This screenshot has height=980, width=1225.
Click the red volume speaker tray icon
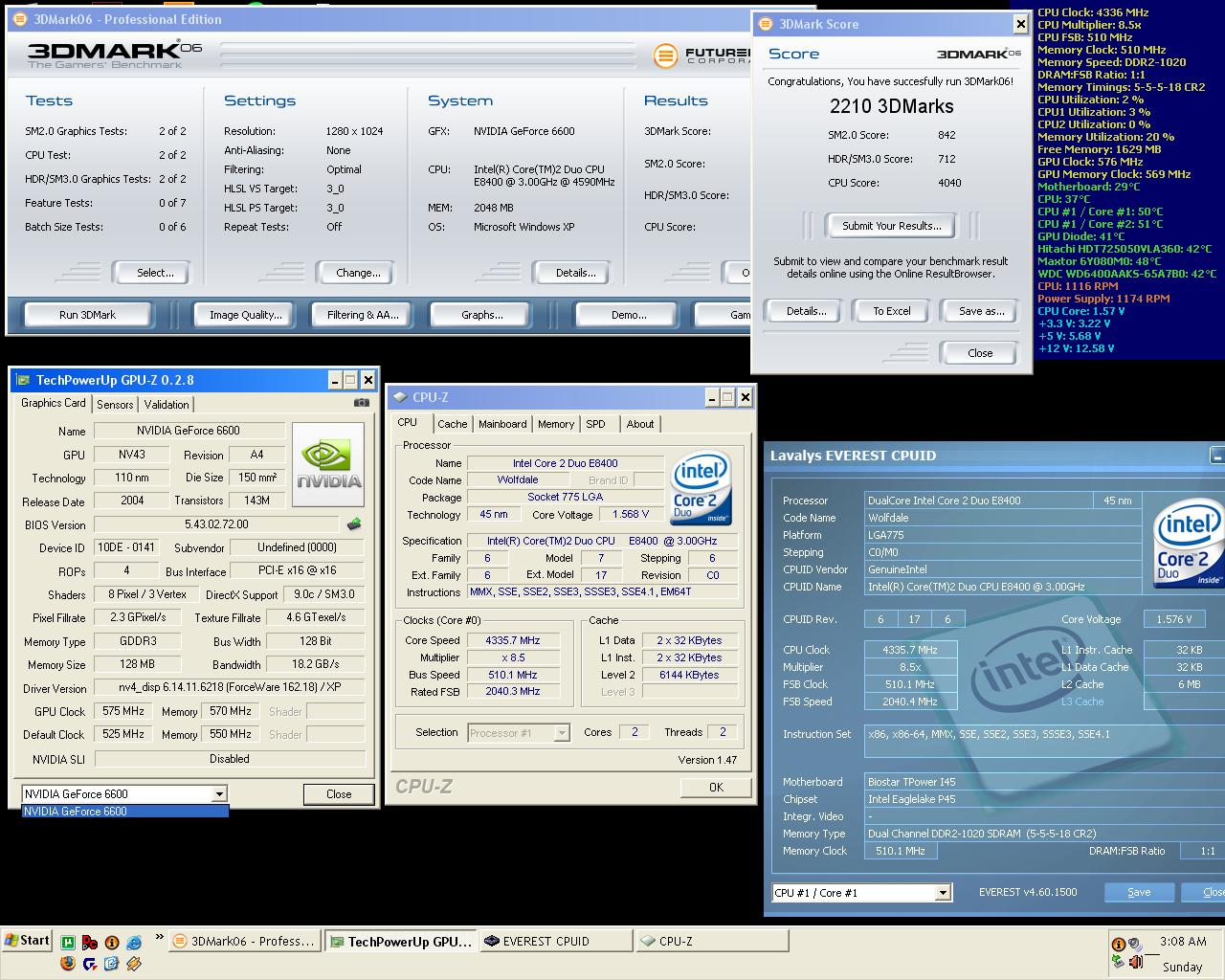click(1136, 964)
